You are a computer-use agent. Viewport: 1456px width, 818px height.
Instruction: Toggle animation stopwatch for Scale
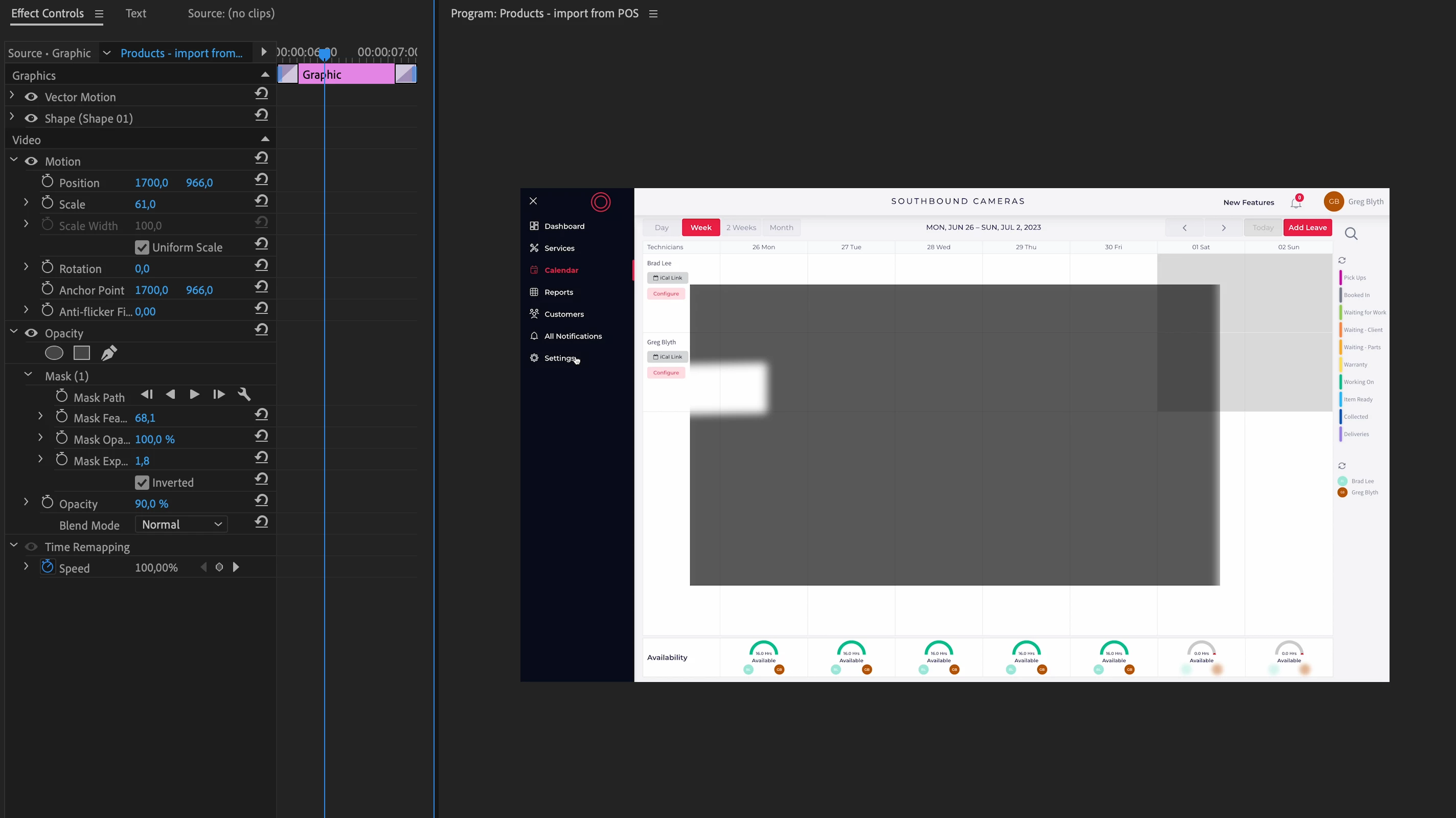[x=48, y=203]
